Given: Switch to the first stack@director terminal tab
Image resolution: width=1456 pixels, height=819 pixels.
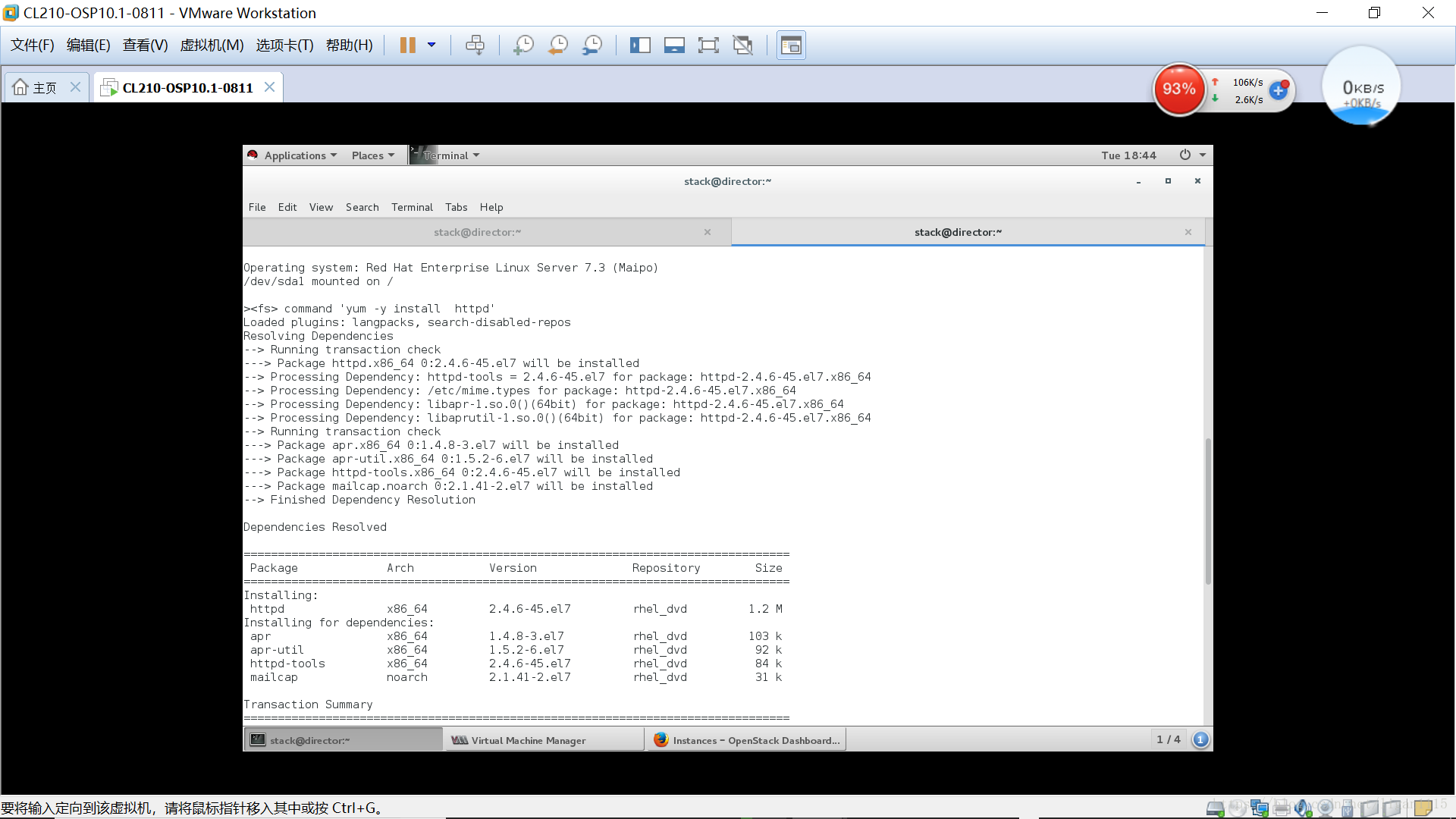Looking at the screenshot, I should click(477, 232).
